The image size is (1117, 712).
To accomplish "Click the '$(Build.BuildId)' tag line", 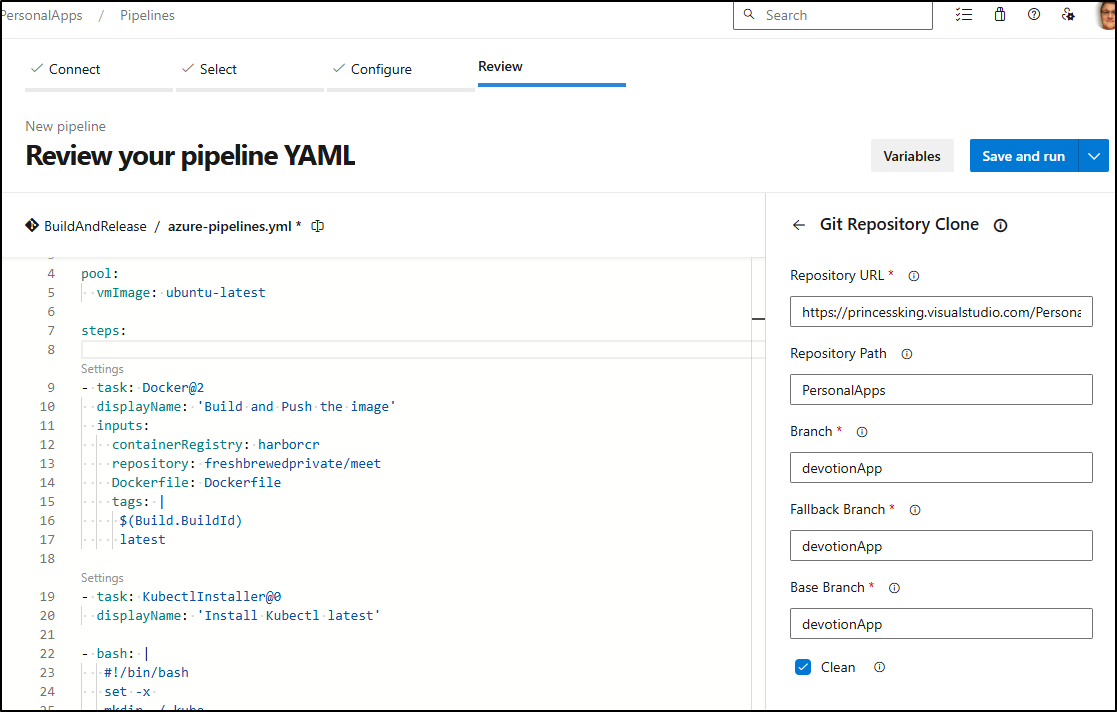I will tap(181, 520).
